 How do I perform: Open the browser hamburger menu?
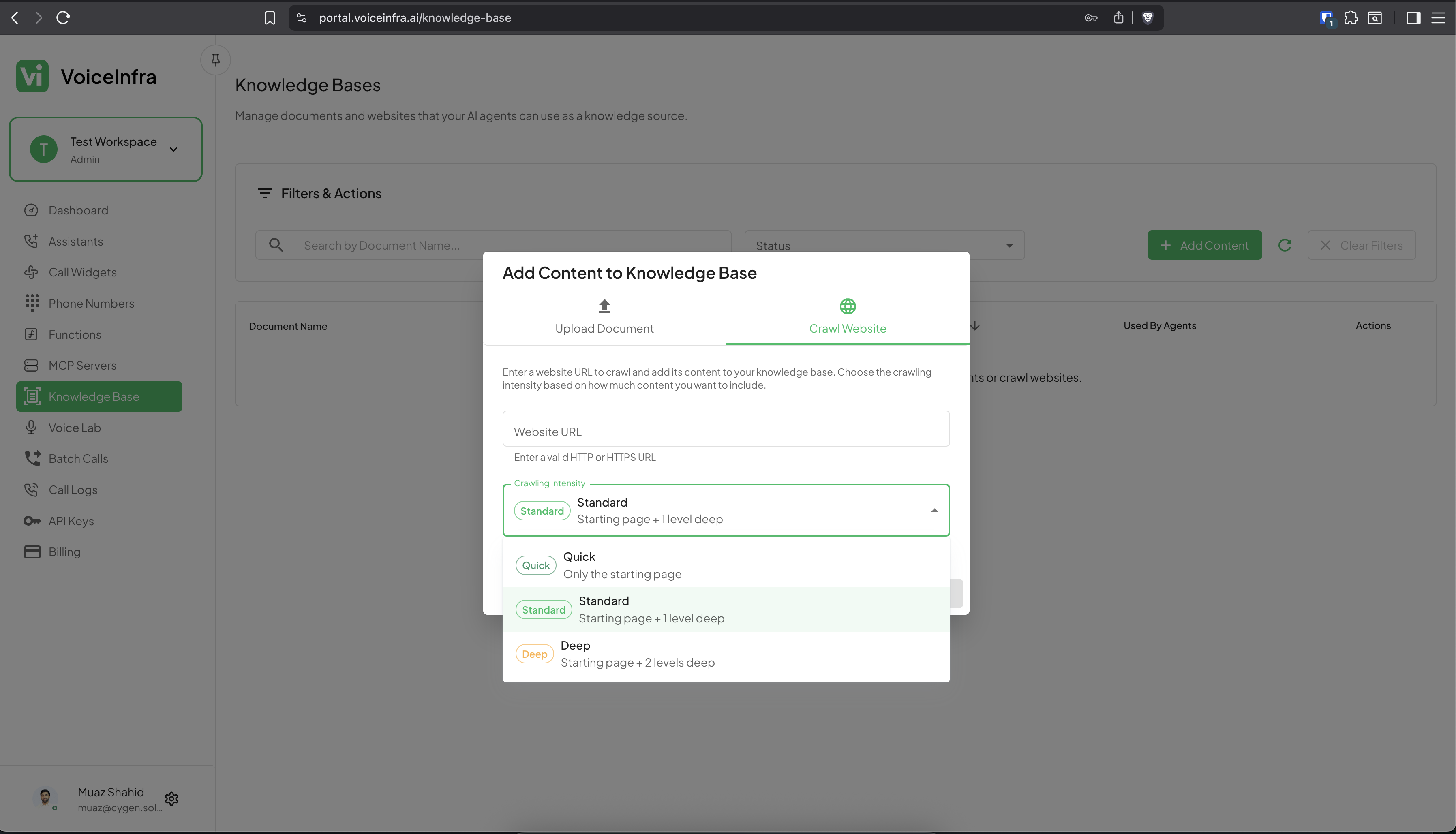1438,18
